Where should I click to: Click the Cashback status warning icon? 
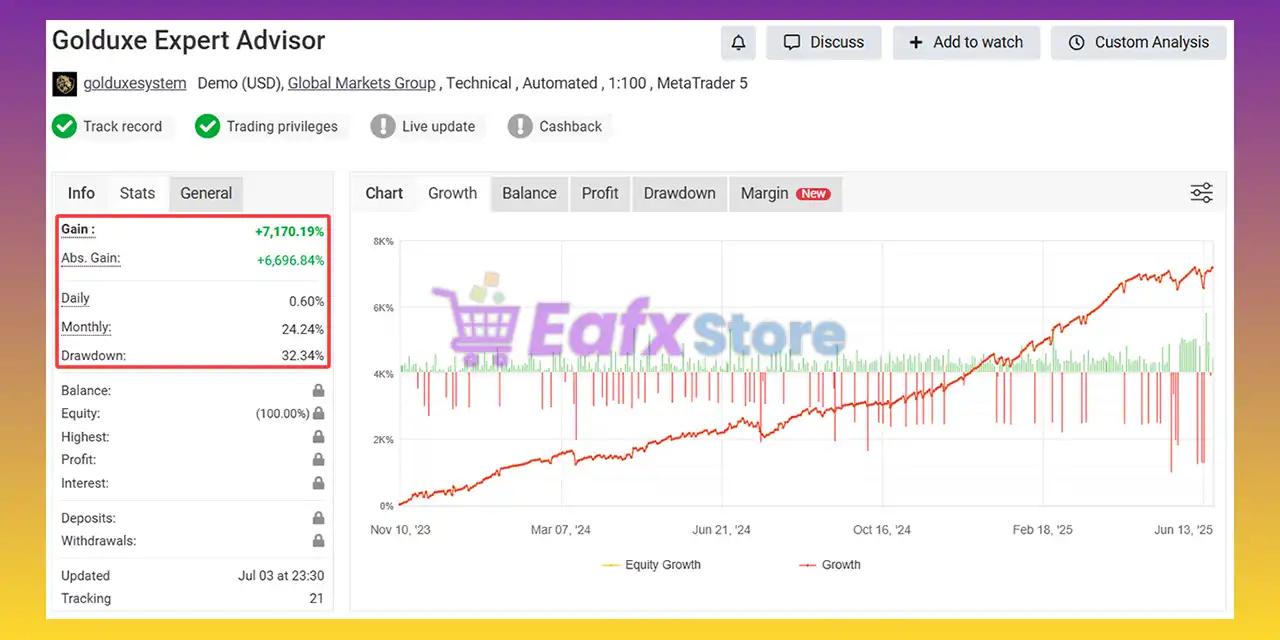(x=520, y=127)
